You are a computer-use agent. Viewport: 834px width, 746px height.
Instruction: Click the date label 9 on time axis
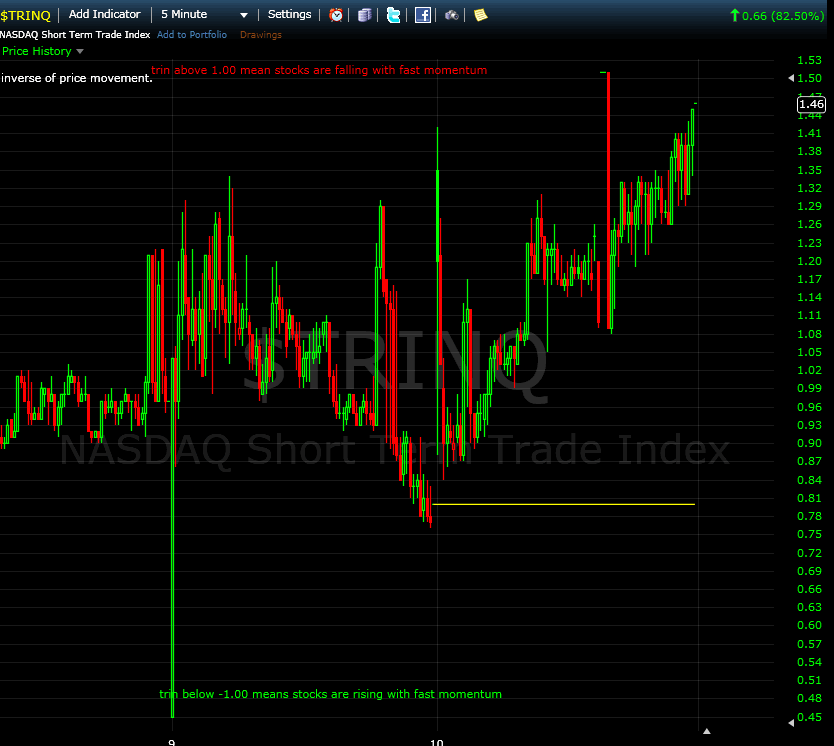(171, 742)
